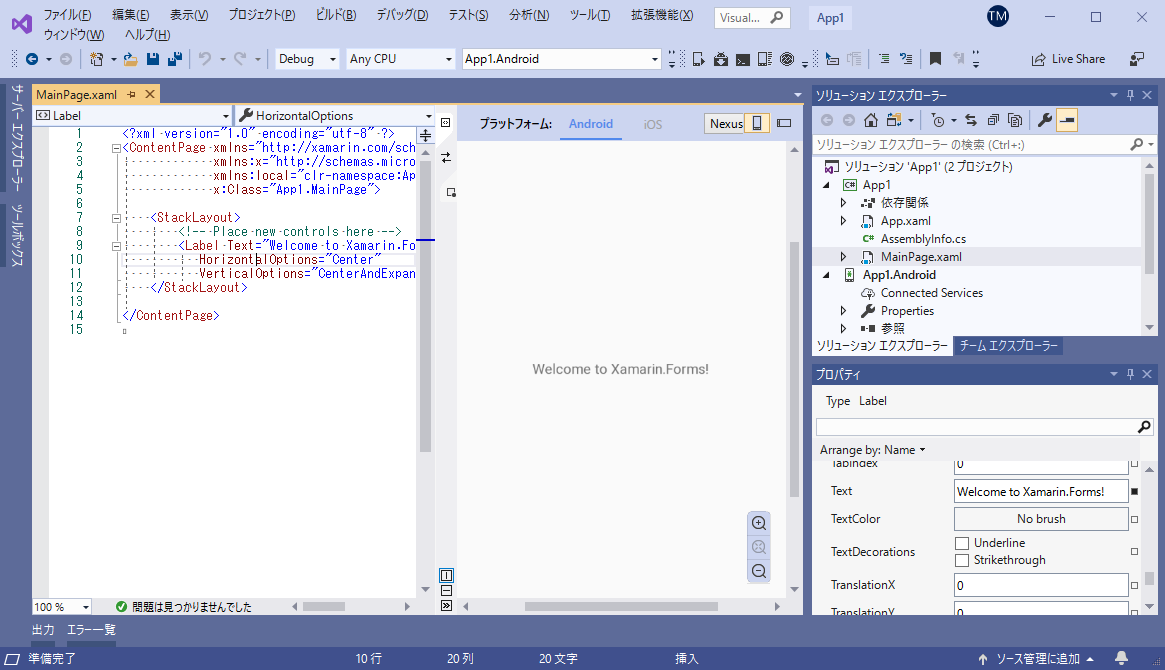Open the Debug configuration dropdown
The image size is (1165, 670).
pos(307,59)
